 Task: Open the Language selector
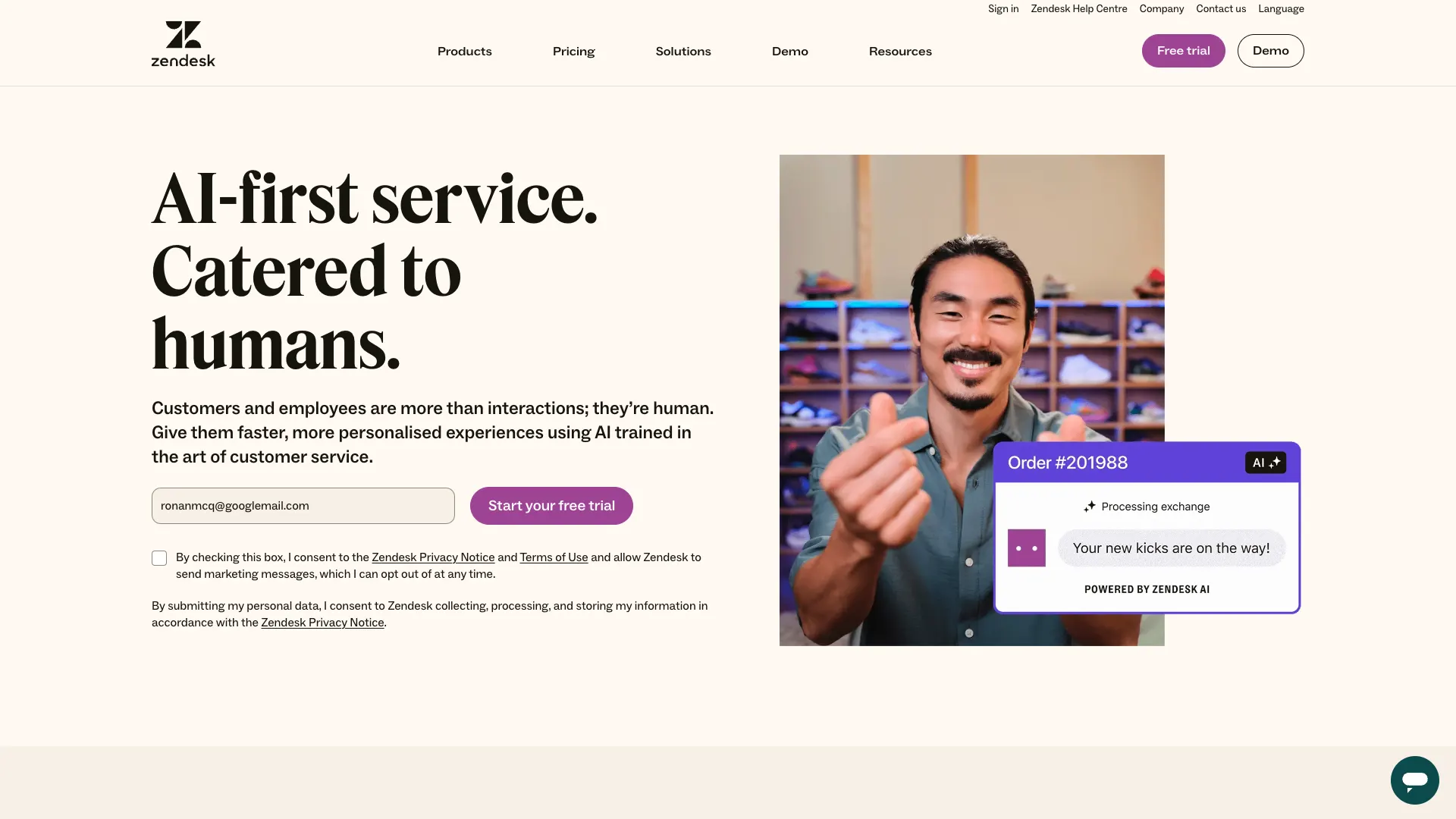pos(1281,9)
